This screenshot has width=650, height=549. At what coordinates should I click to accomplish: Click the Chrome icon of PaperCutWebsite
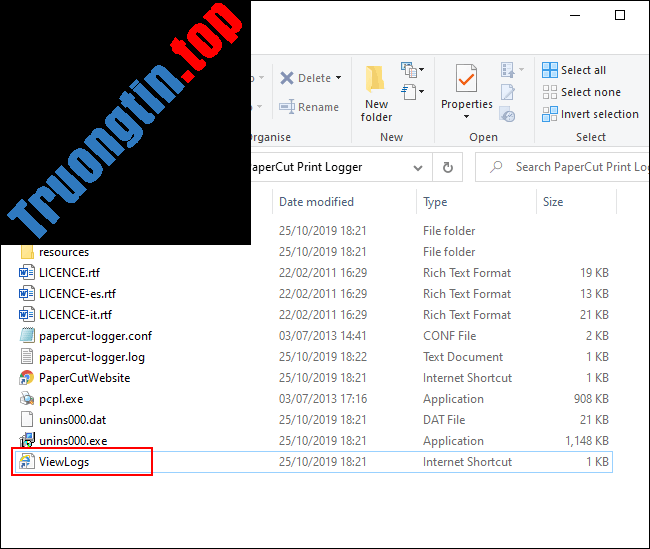click(x=27, y=378)
